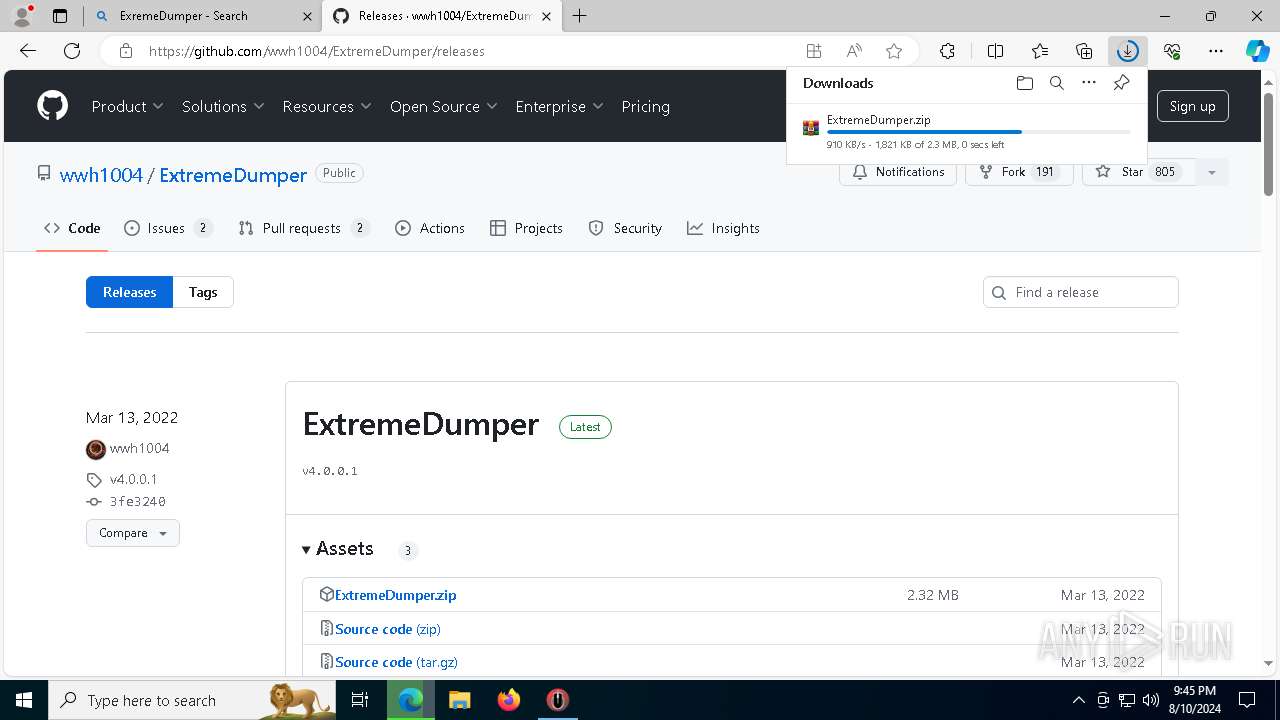Click Find a release search field
Screen dimensions: 1280x720
(1081, 292)
